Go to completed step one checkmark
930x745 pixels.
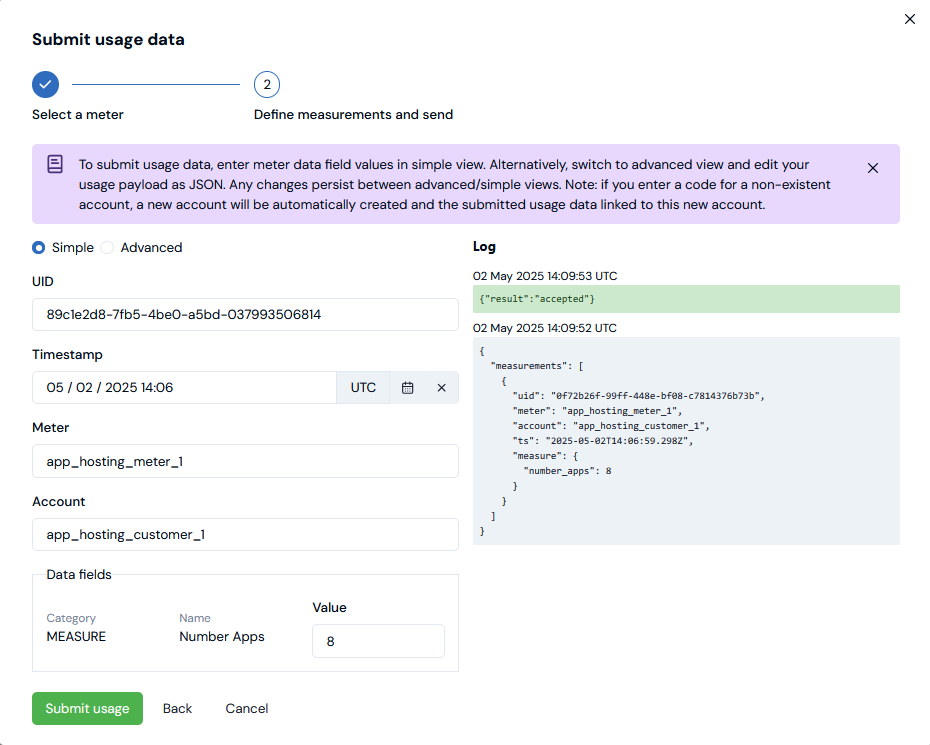tap(45, 84)
